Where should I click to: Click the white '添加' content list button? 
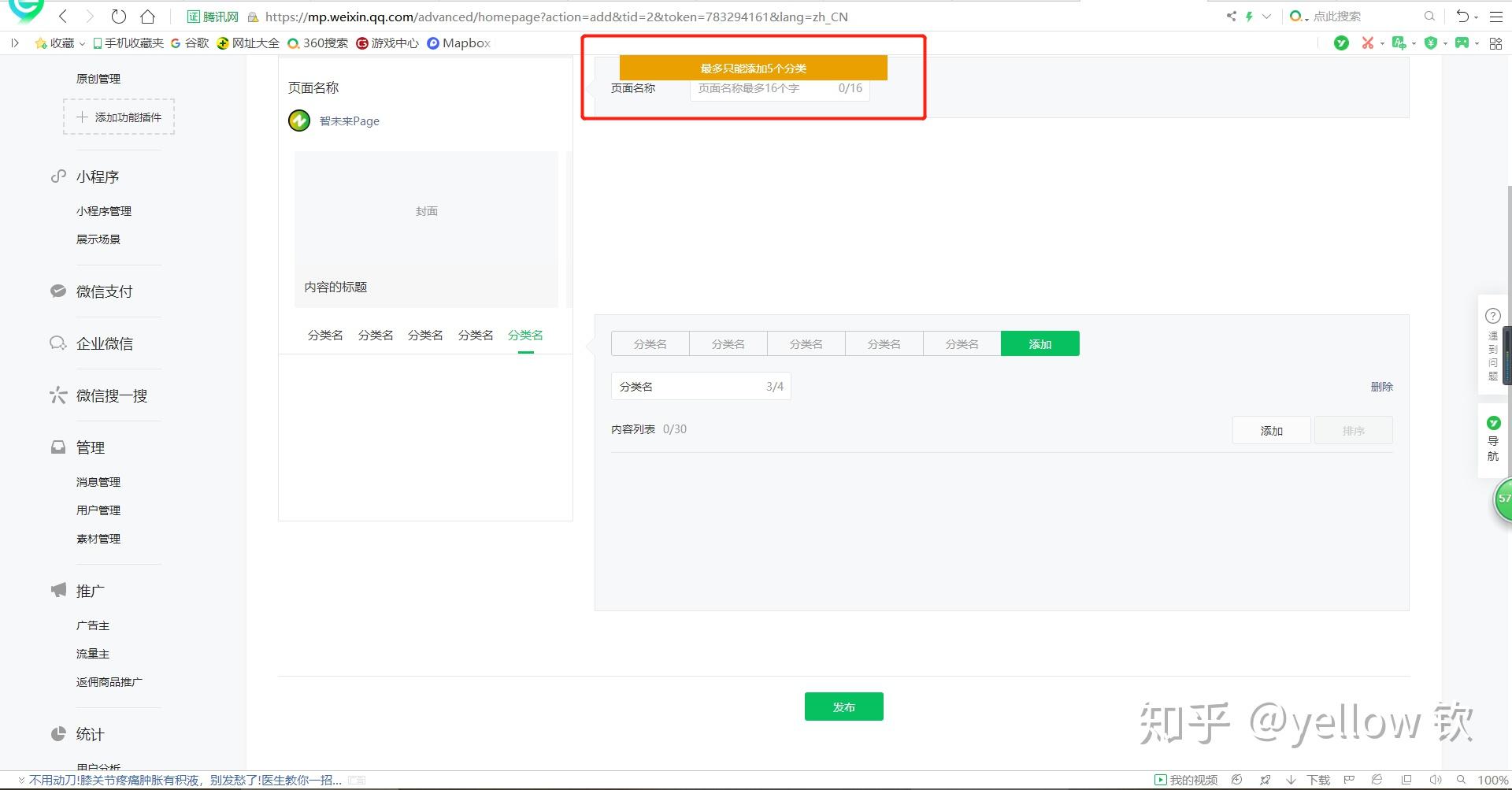click(1272, 430)
